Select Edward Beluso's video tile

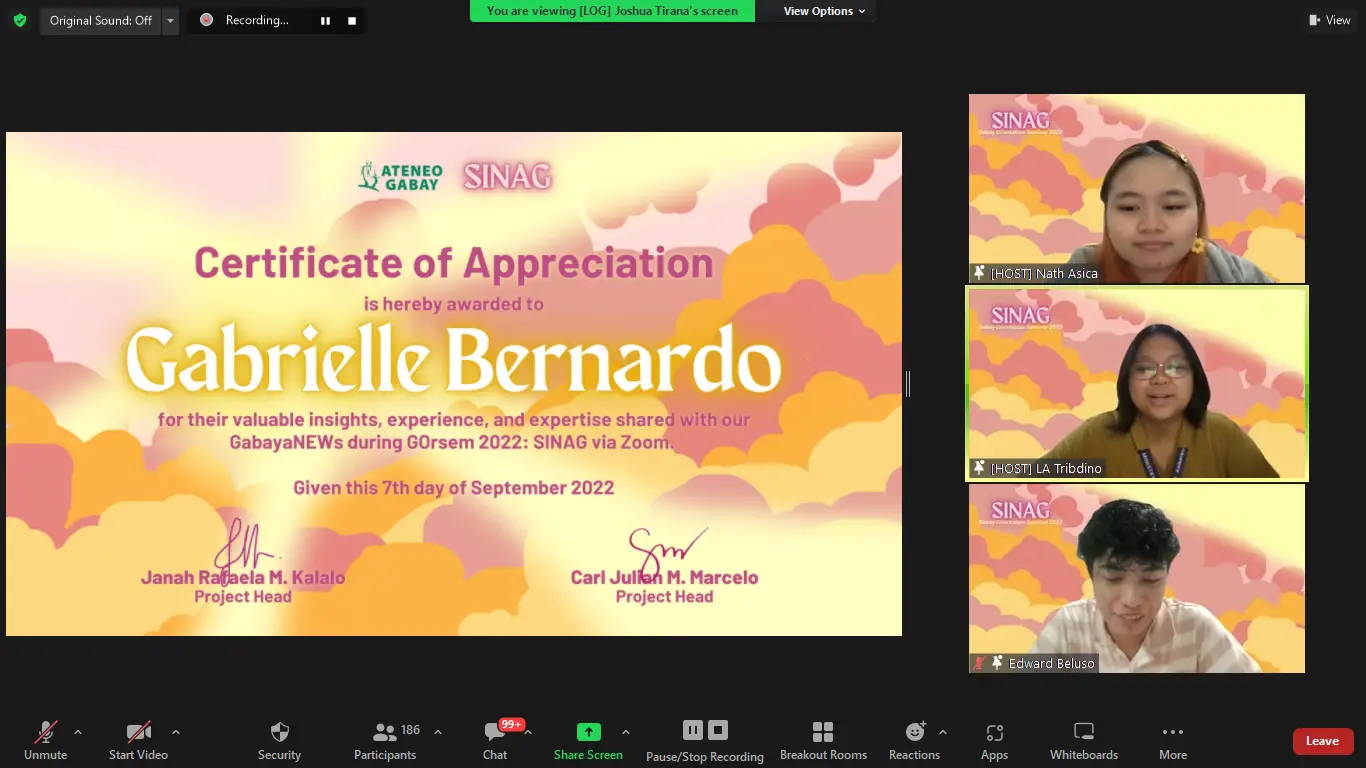click(x=1137, y=579)
